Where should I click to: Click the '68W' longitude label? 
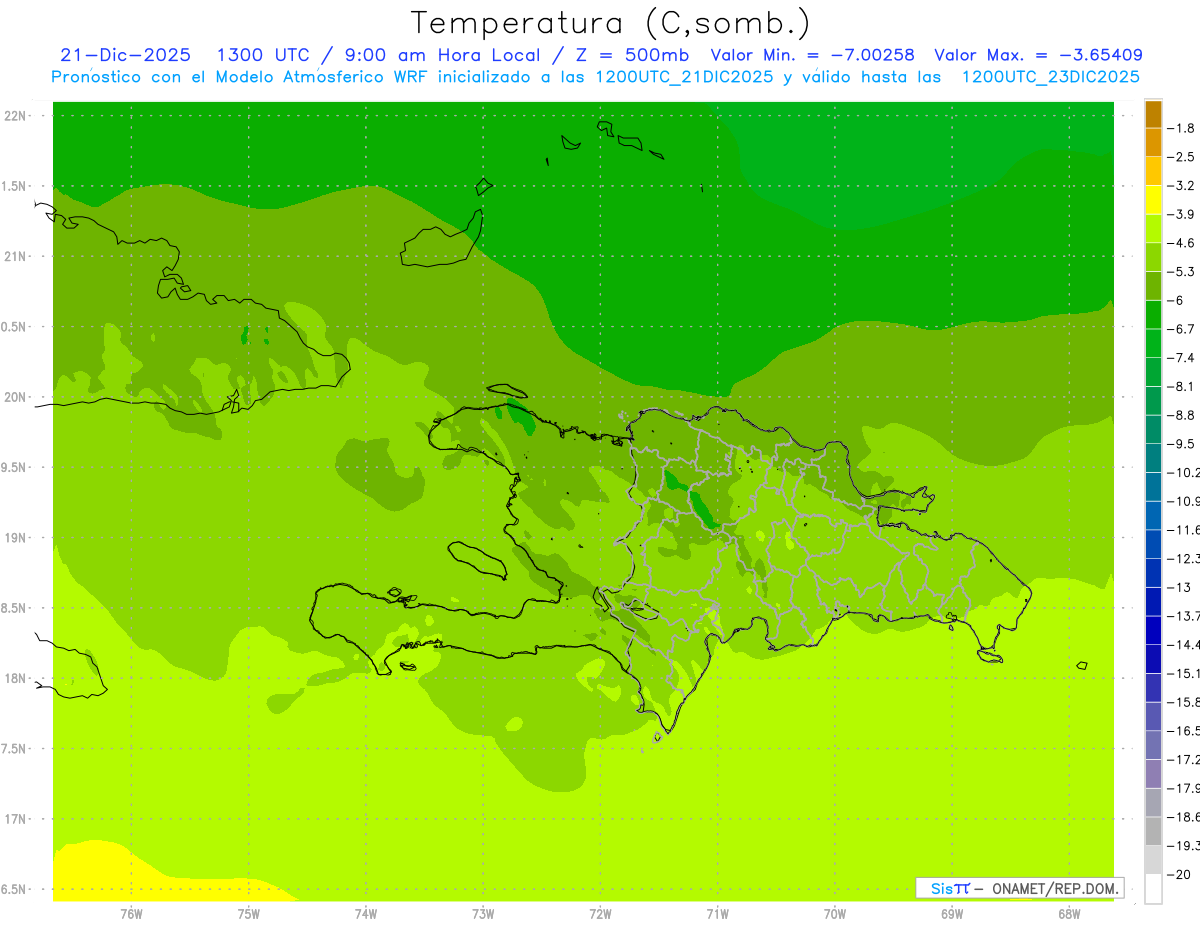tap(1069, 913)
